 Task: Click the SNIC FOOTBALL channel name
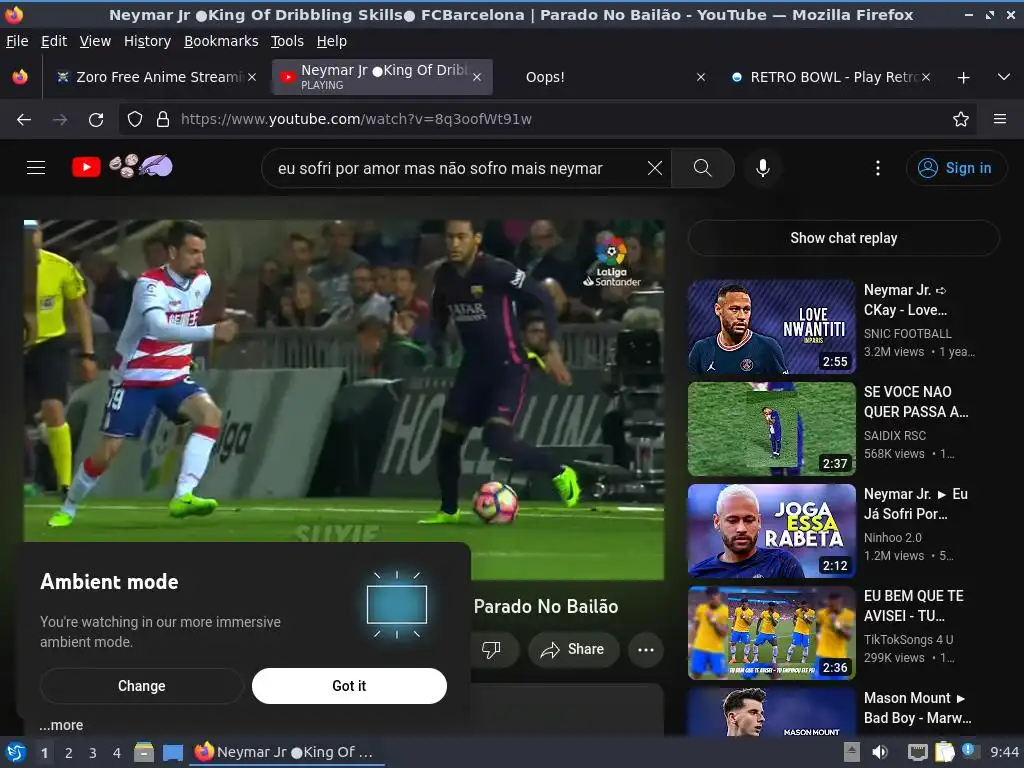[908, 334]
